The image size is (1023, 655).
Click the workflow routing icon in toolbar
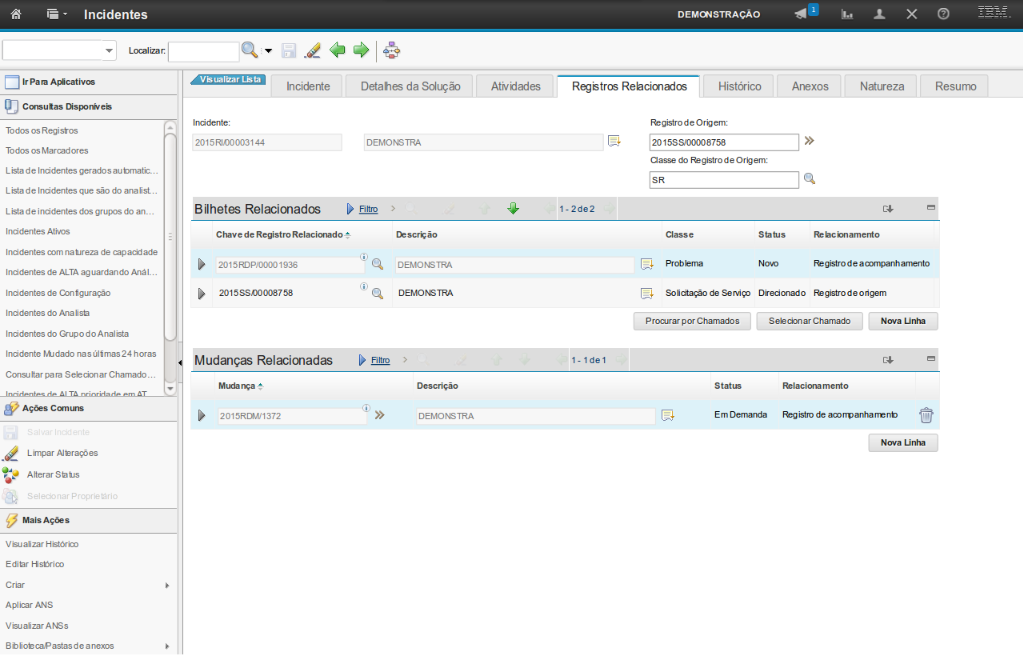coord(392,50)
